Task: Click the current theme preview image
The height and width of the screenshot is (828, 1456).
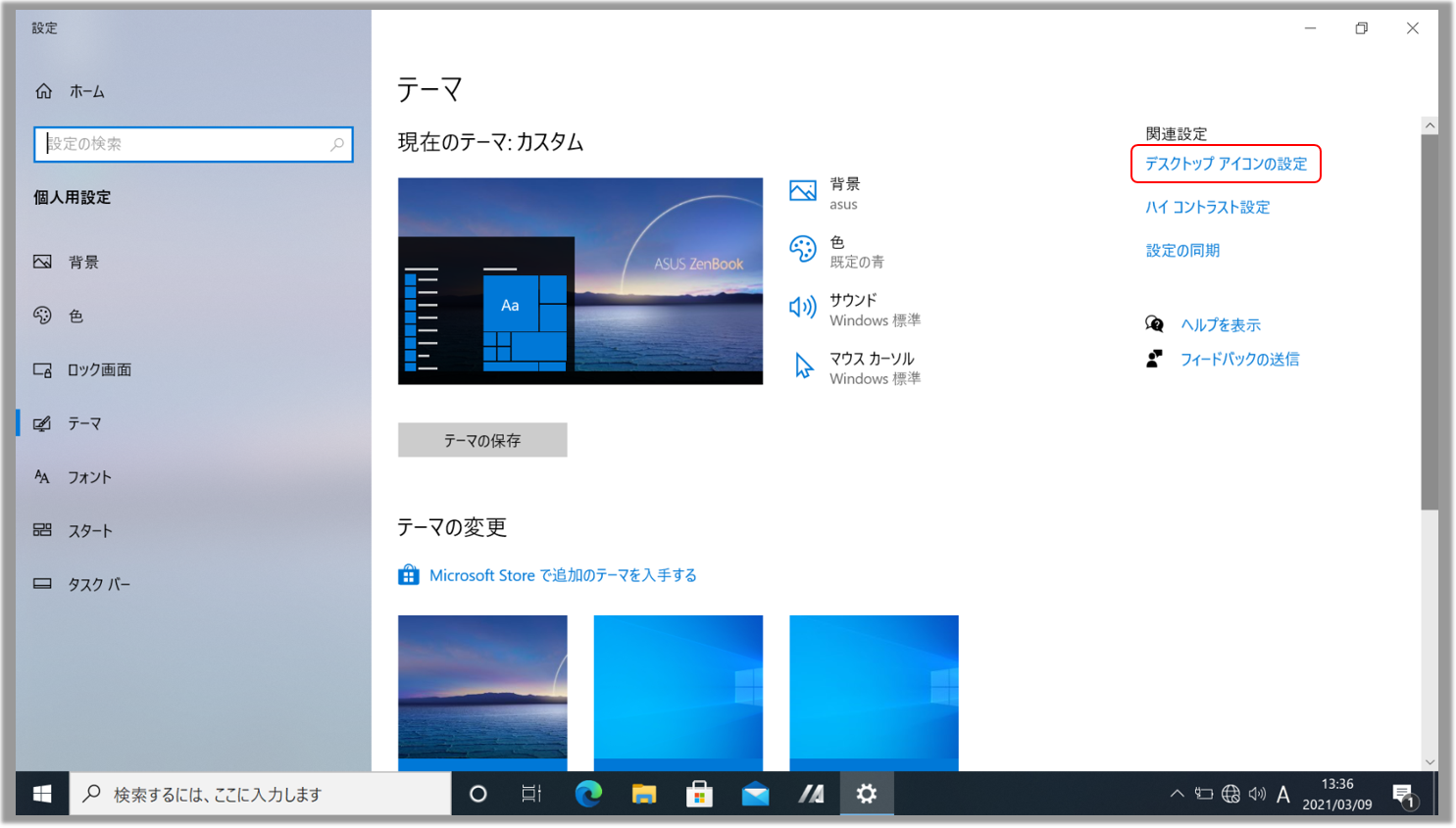Action: [580, 281]
